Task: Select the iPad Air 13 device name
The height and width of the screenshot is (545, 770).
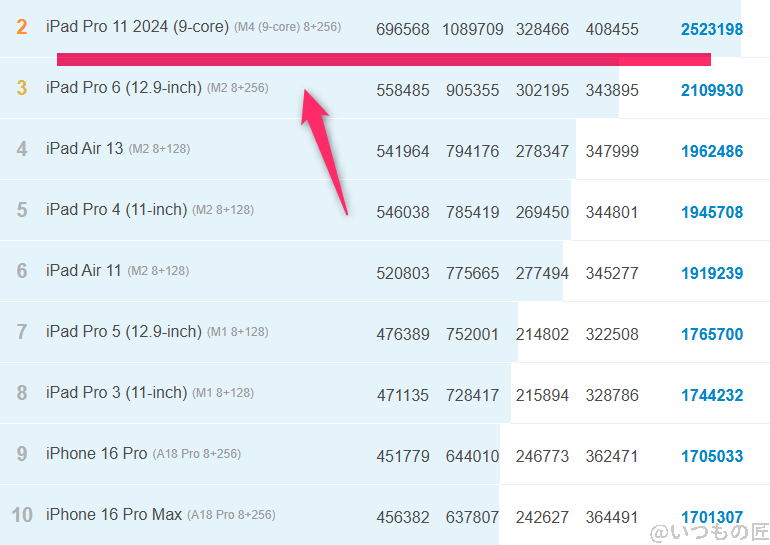Action: [84, 148]
